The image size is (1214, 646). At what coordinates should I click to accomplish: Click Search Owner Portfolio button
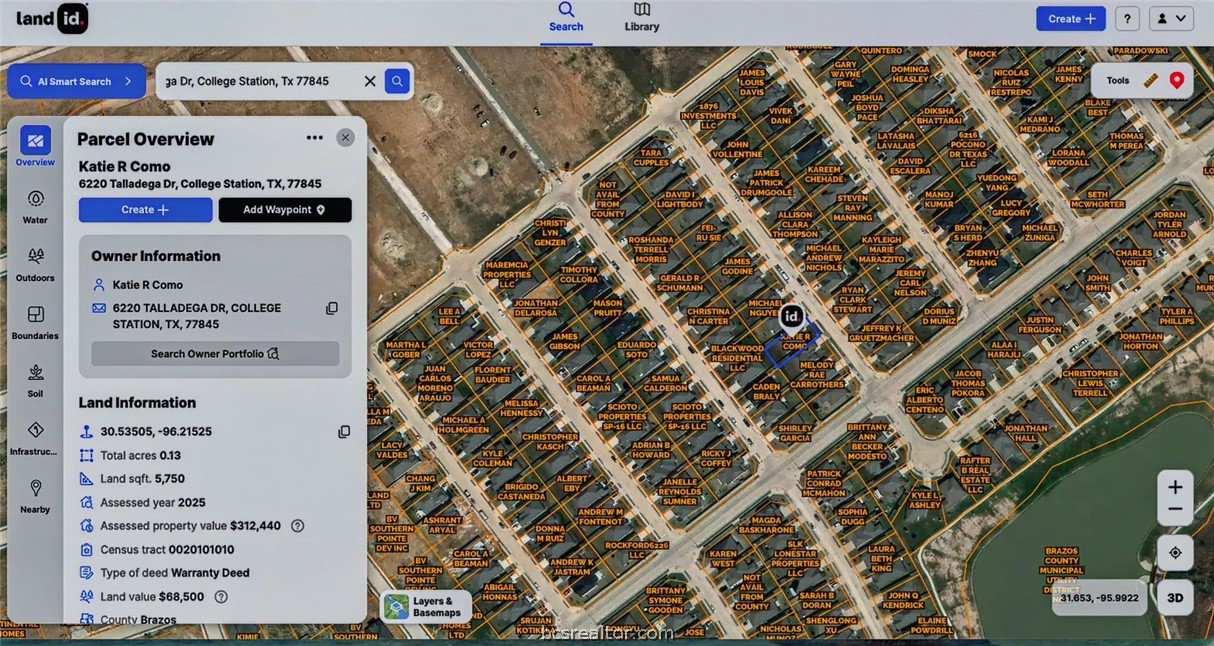click(x=215, y=354)
